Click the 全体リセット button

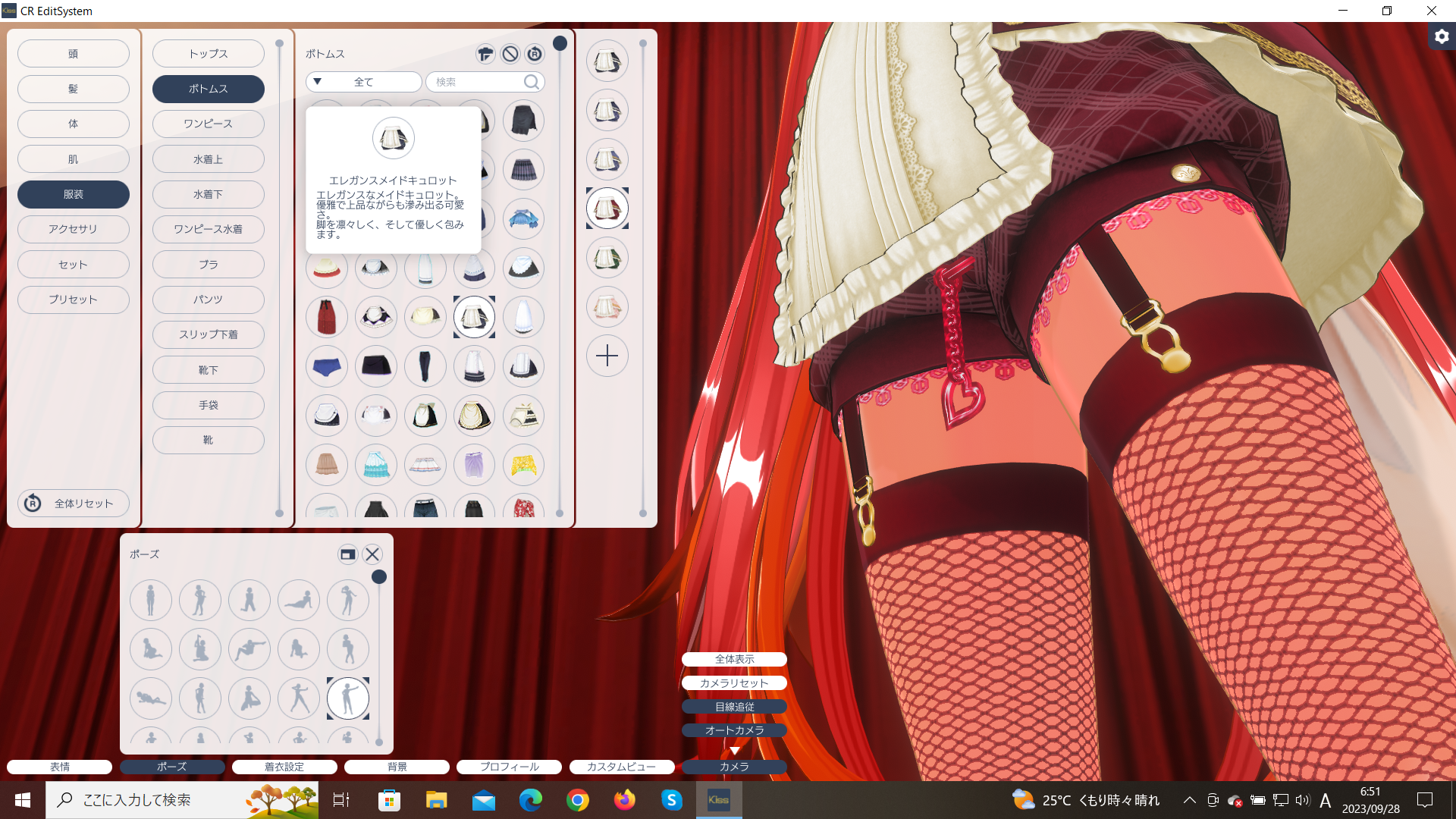click(74, 504)
